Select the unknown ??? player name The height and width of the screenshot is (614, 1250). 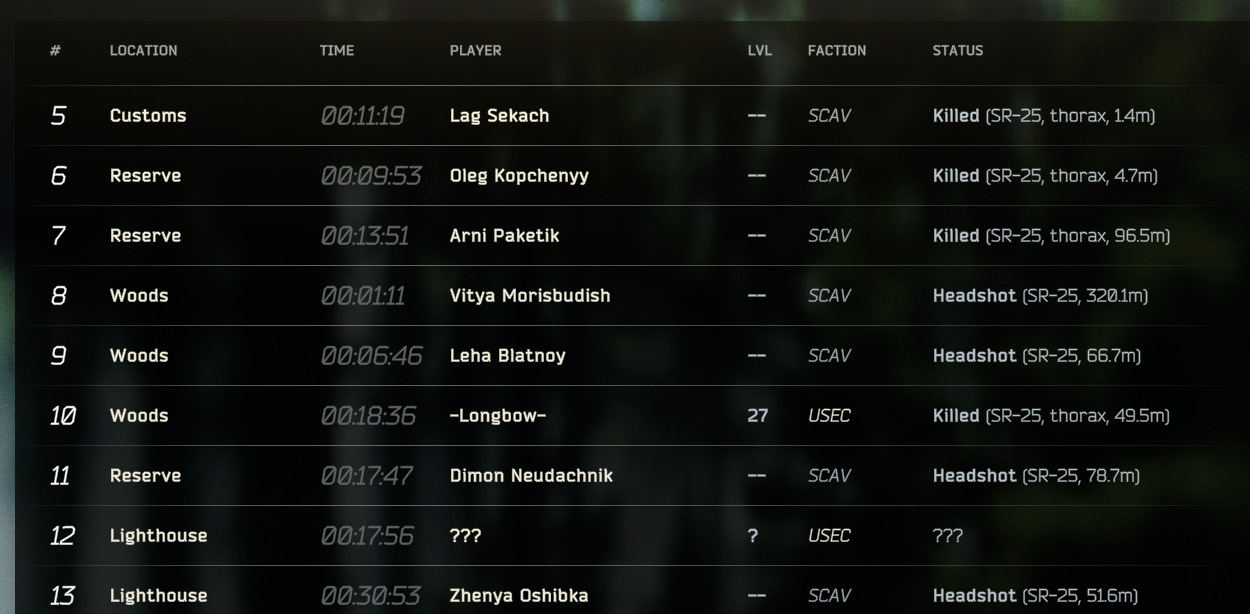(466, 536)
